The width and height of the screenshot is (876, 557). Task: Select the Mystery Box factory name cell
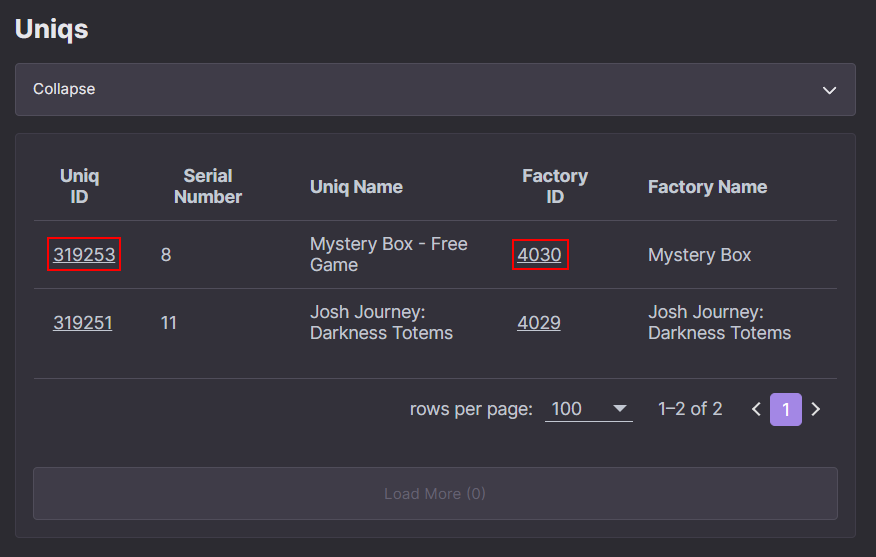pyautogui.click(x=699, y=255)
